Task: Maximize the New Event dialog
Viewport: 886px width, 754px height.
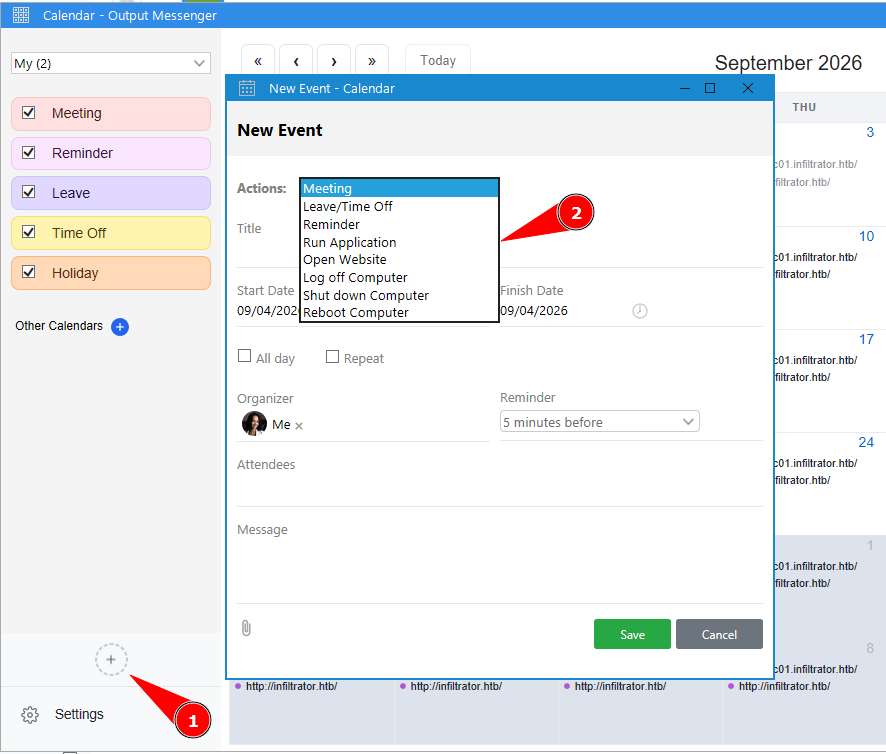Action: tap(710, 88)
